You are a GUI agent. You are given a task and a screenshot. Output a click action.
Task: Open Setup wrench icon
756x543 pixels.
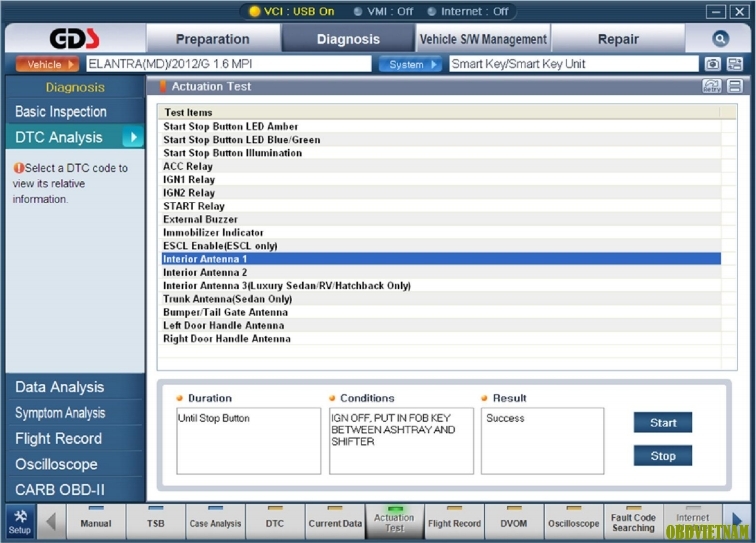pos(20,522)
